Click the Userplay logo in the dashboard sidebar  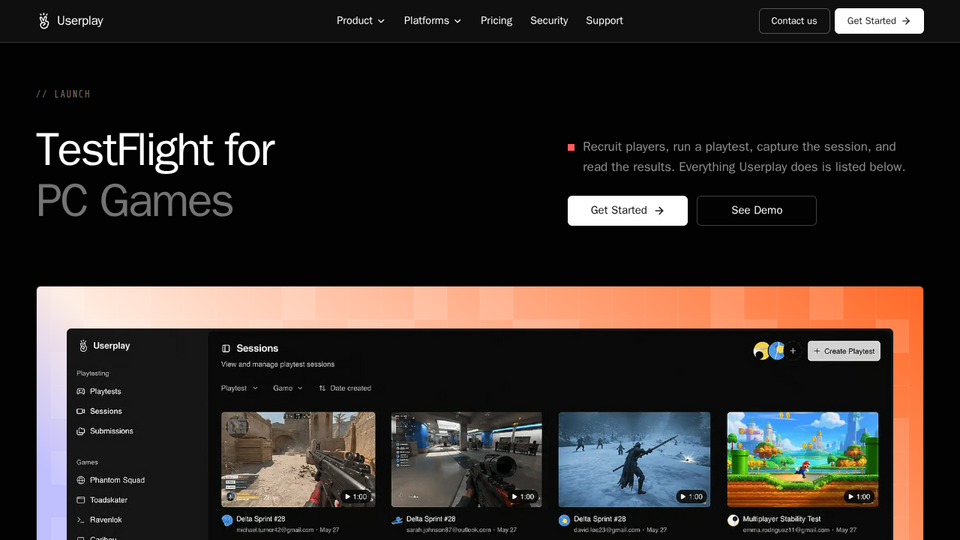[104, 346]
